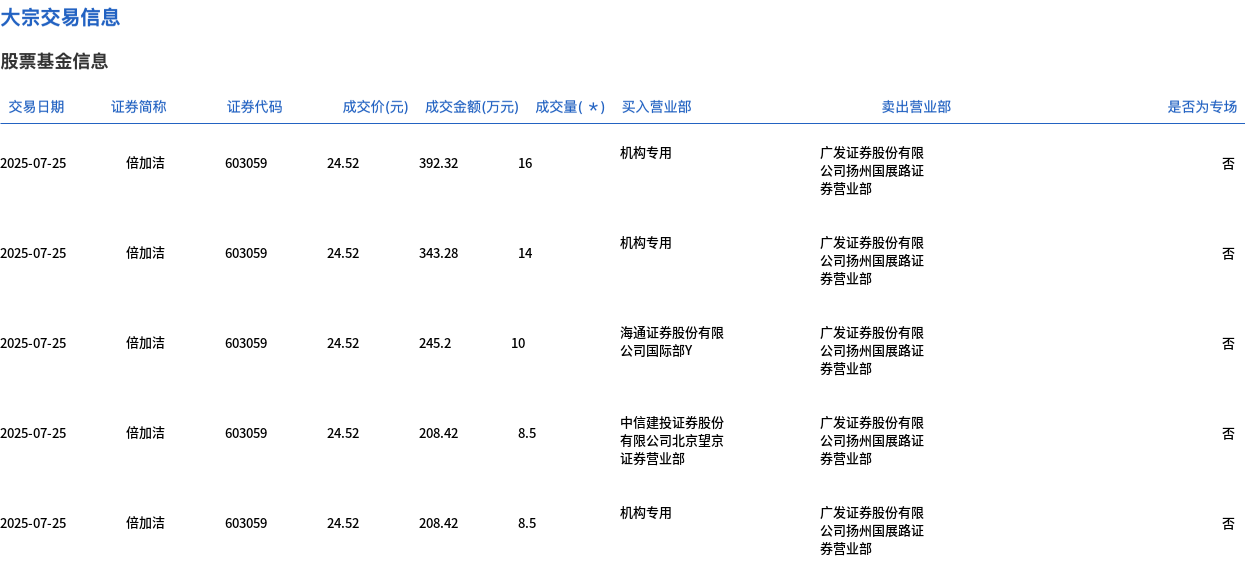
Task: Click the 343.28 transaction amount cell
Action: [438, 253]
